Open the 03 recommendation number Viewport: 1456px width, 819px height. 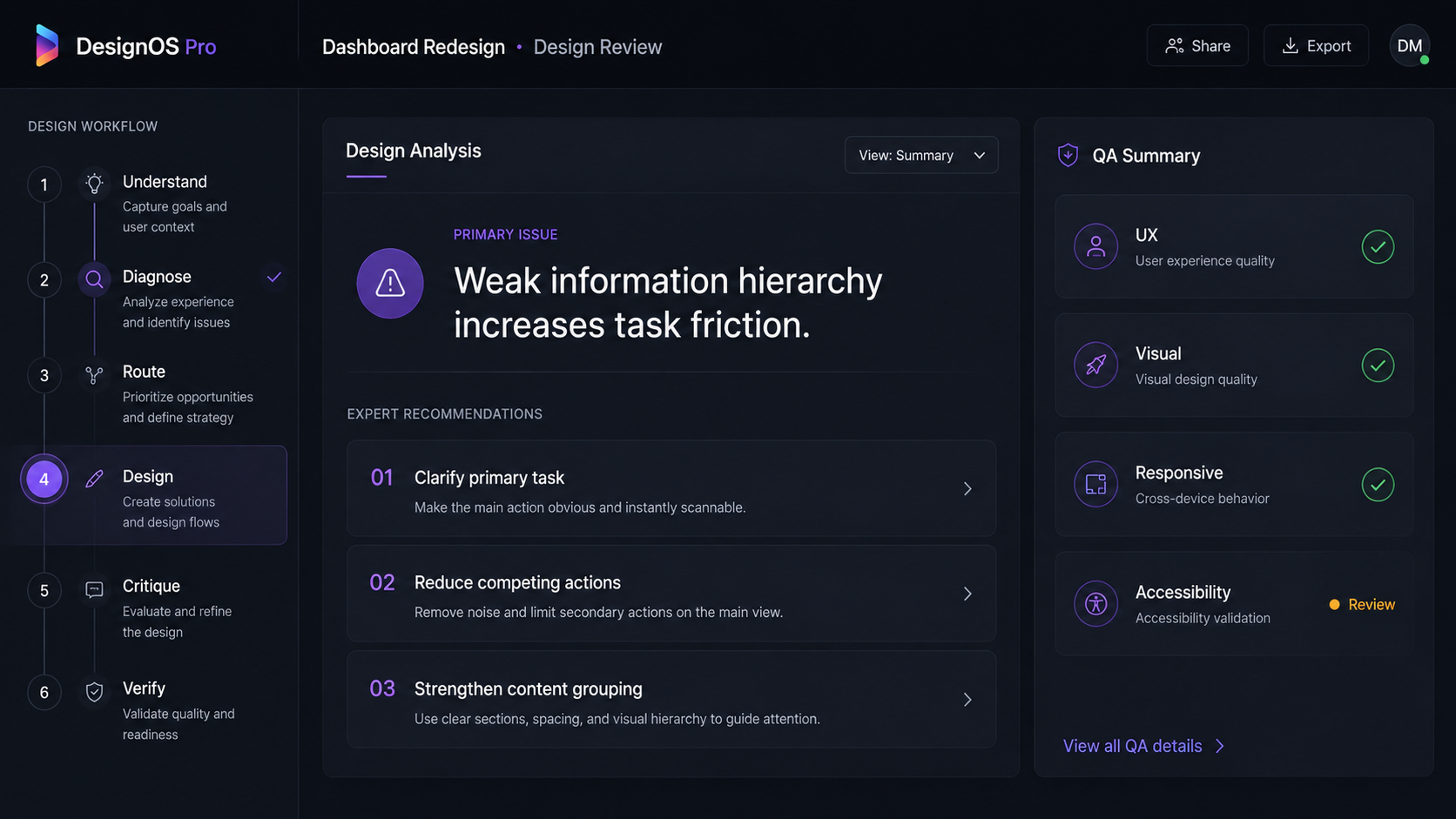(382, 688)
